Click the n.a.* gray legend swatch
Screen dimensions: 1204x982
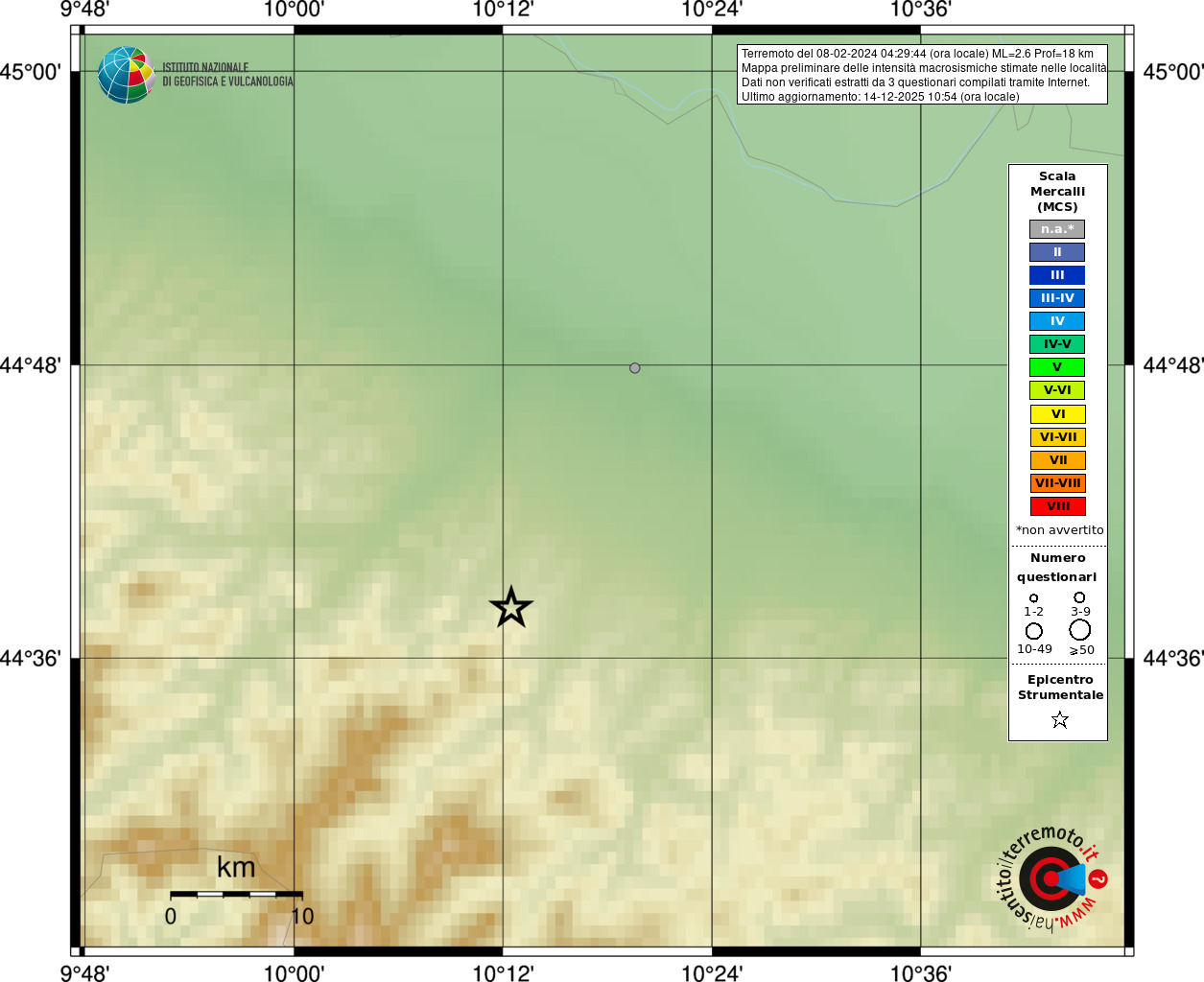tap(1057, 229)
